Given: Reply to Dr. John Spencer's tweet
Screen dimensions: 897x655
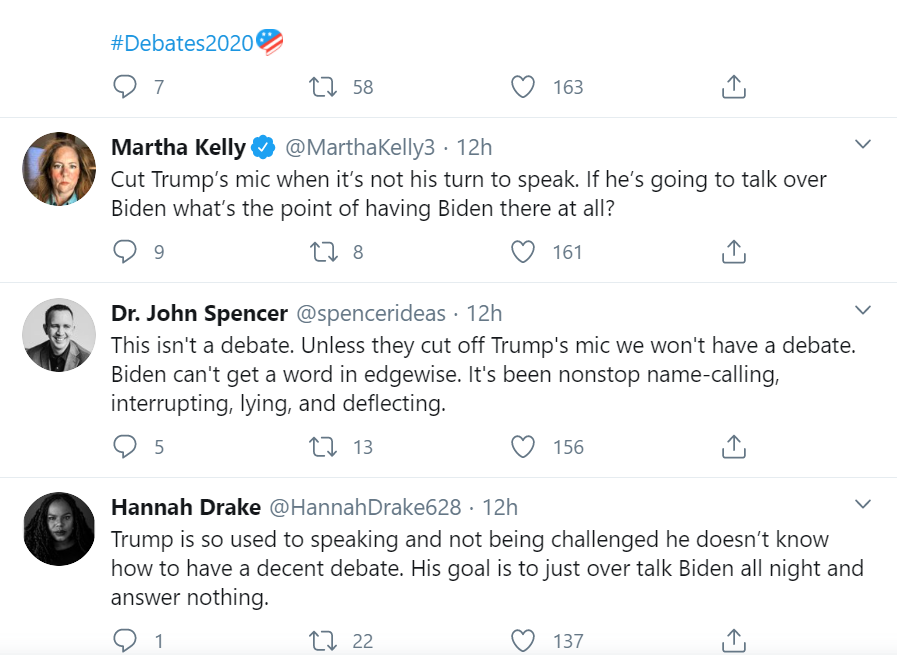Looking at the screenshot, I should coord(124,446).
